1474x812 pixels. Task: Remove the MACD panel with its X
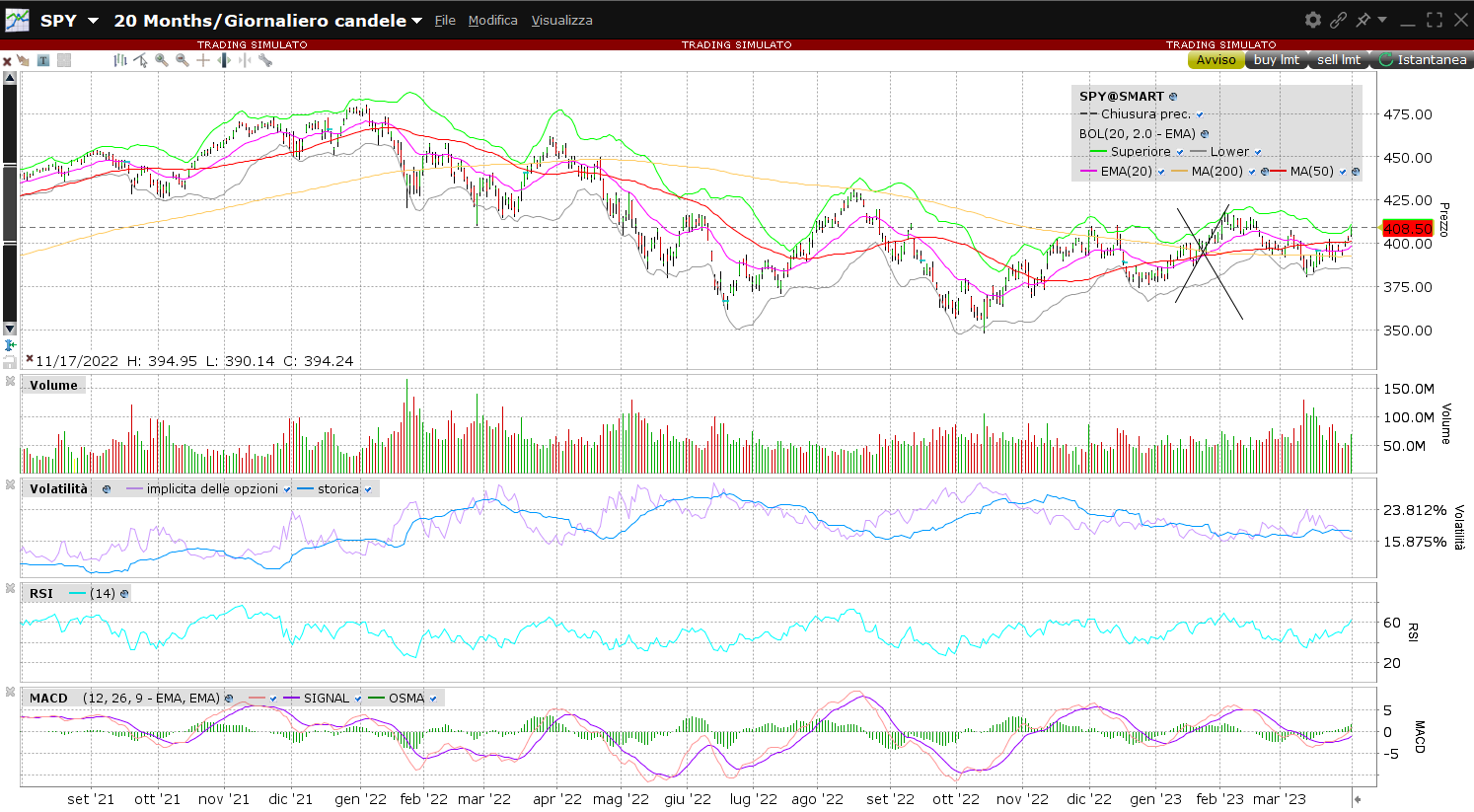pyautogui.click(x=9, y=692)
